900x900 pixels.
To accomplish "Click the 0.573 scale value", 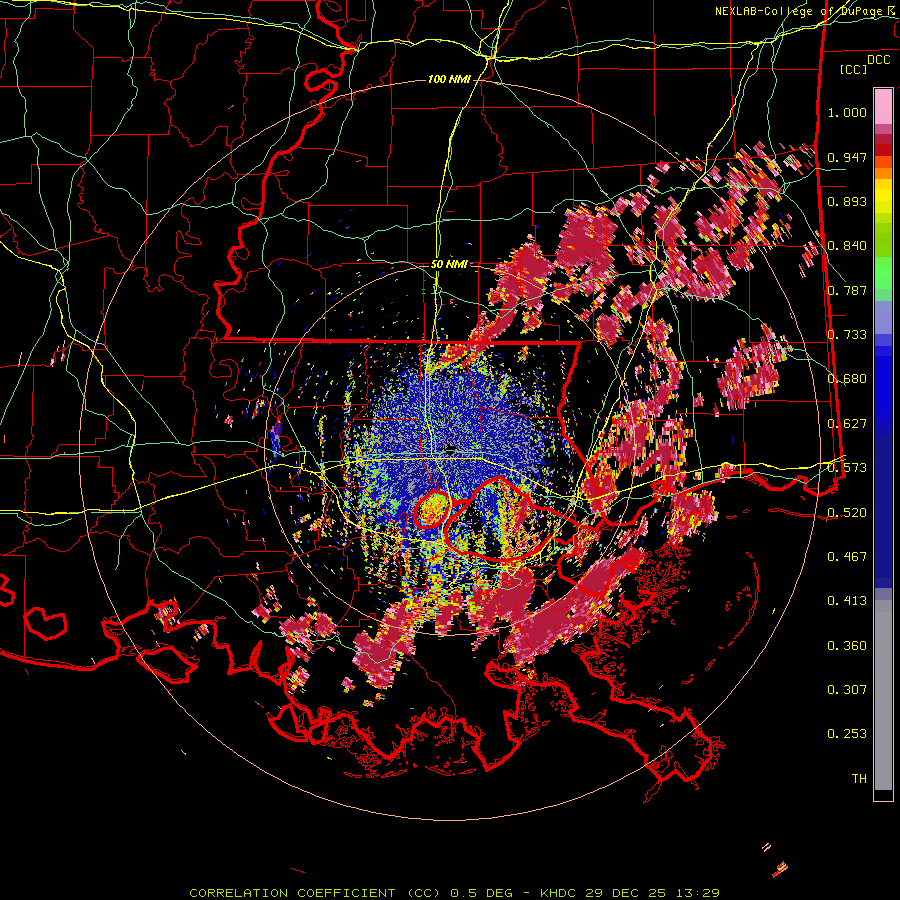I will click(x=847, y=468).
